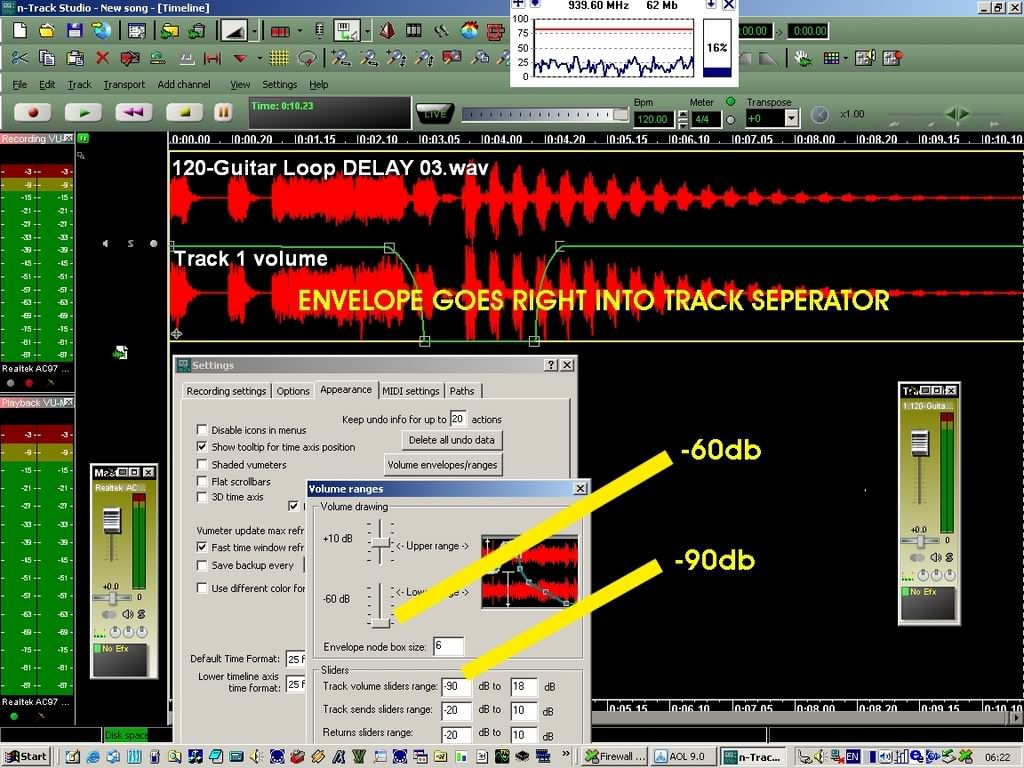Viewport: 1024px width, 768px height.
Task: Open the dropdown arrow beside the color grid icon
Action: (846, 58)
